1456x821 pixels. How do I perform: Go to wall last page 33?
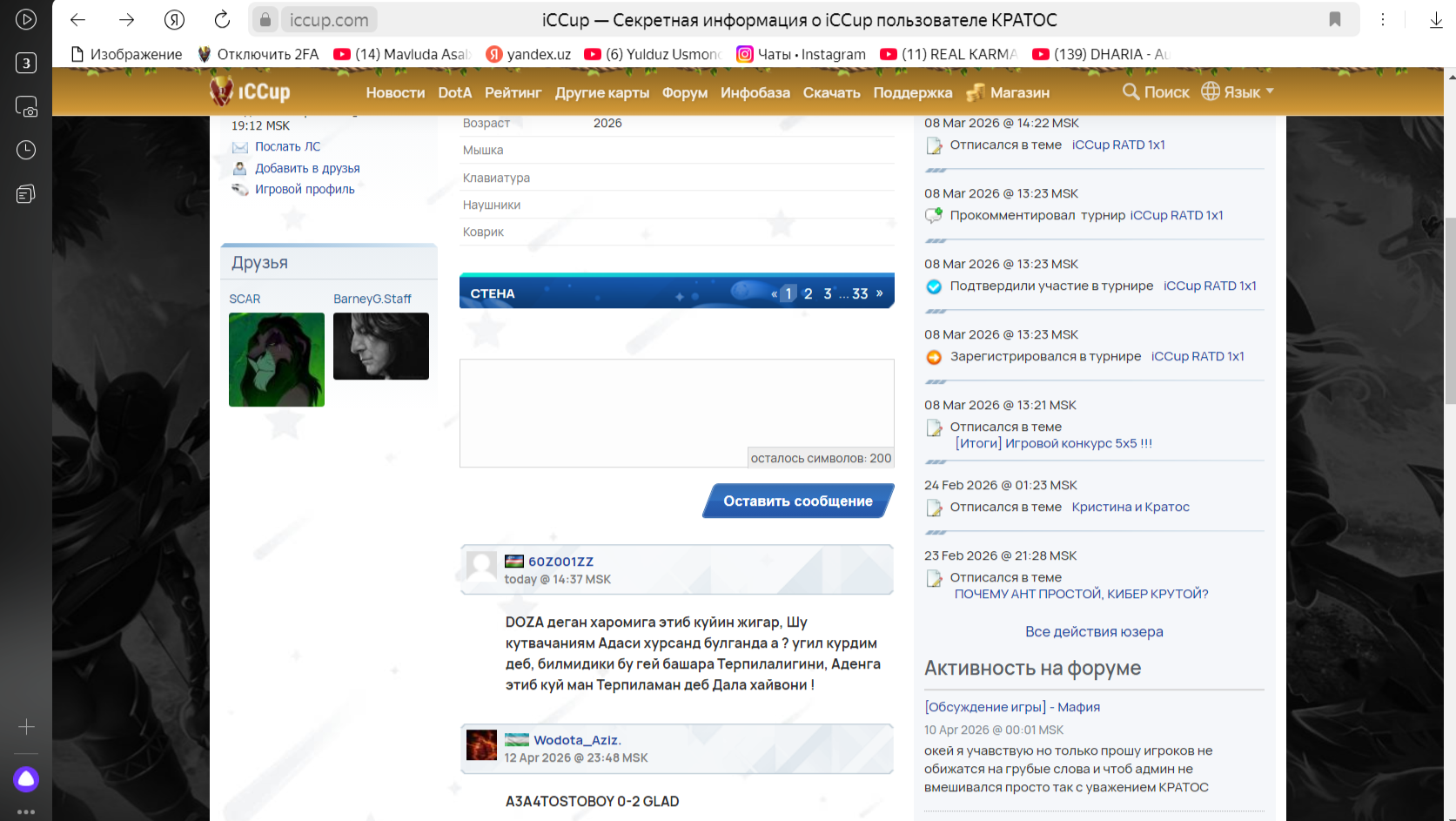tap(860, 293)
